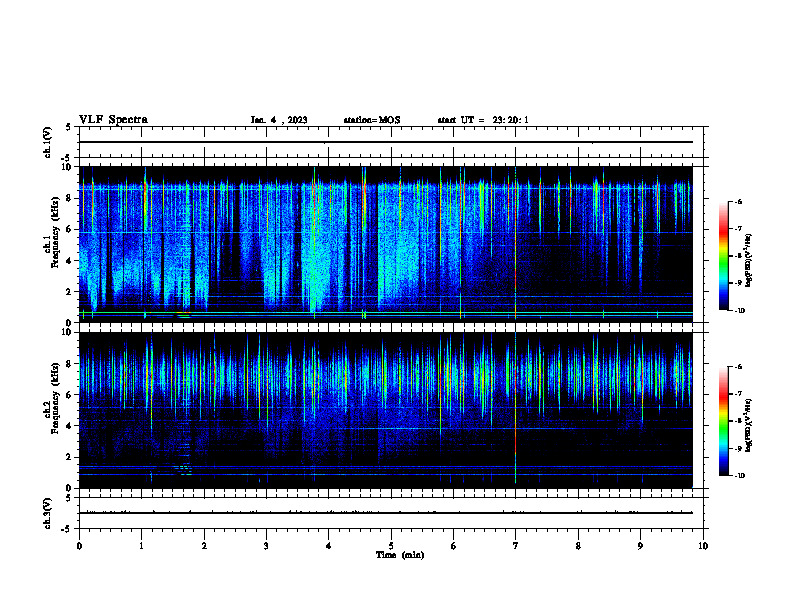Click the ch.2 colorbar "log(PSD)" unit label
The height and width of the screenshot is (612, 792).
point(749,425)
